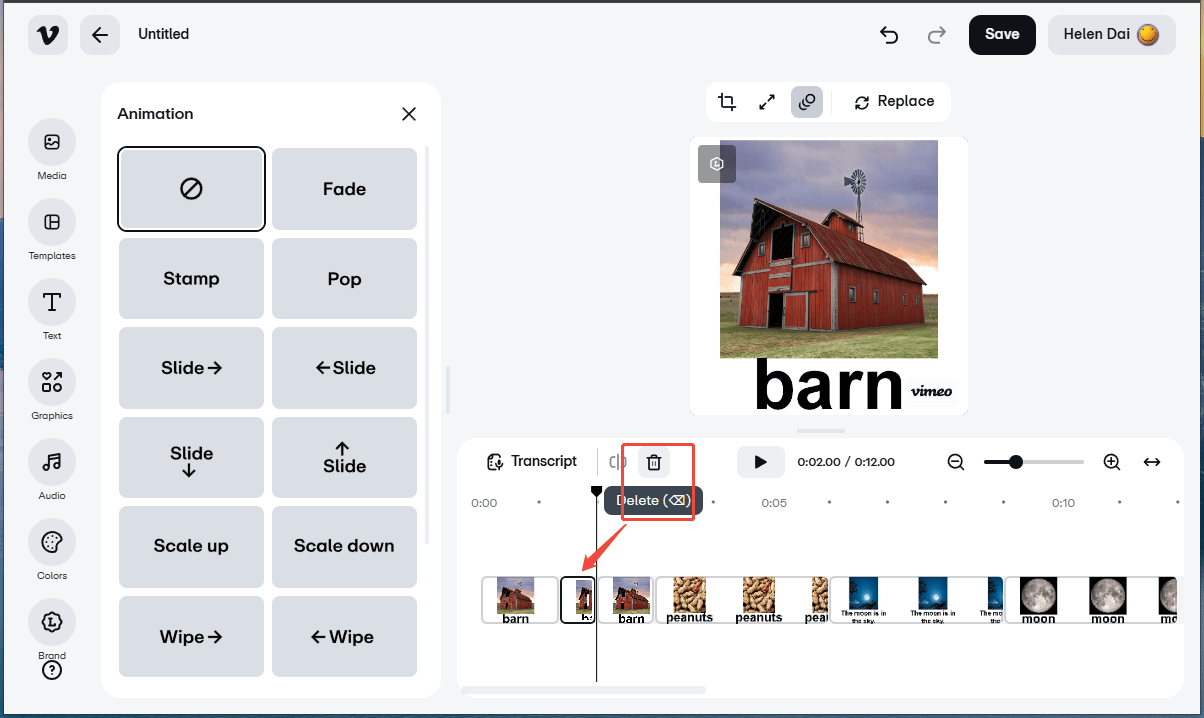Open the Text sidebar panel
Screen dimensions: 1204x718
pos(52,310)
